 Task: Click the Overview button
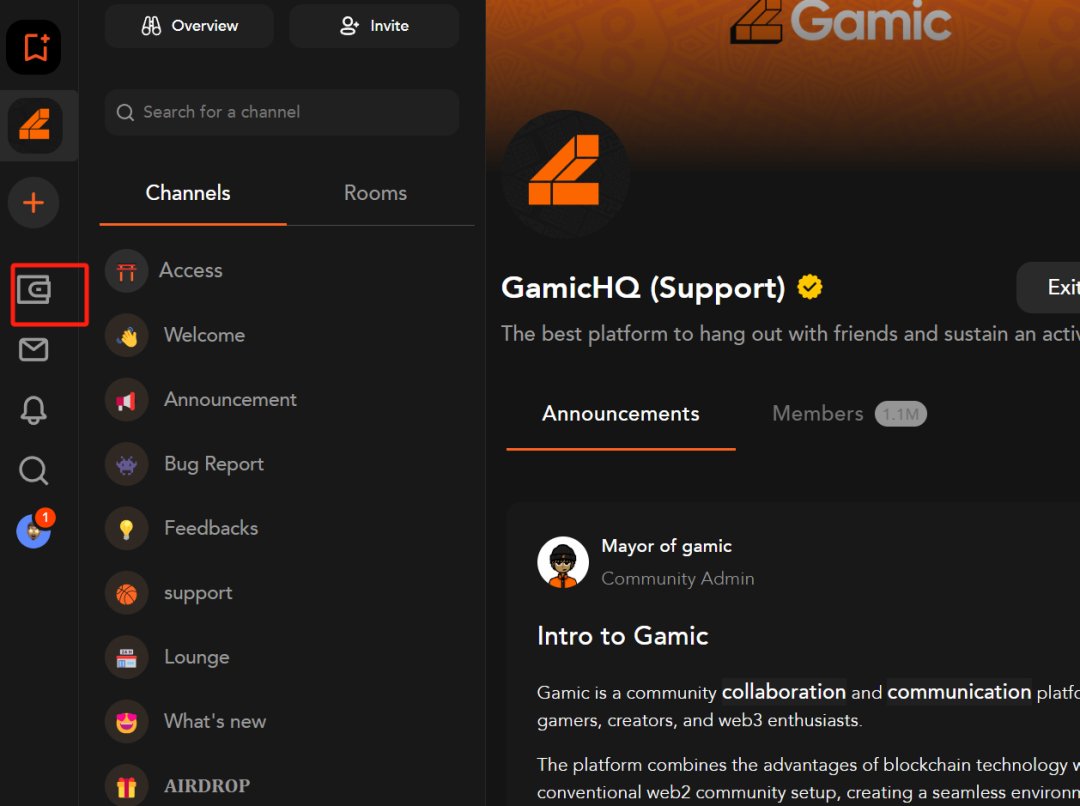click(x=189, y=26)
